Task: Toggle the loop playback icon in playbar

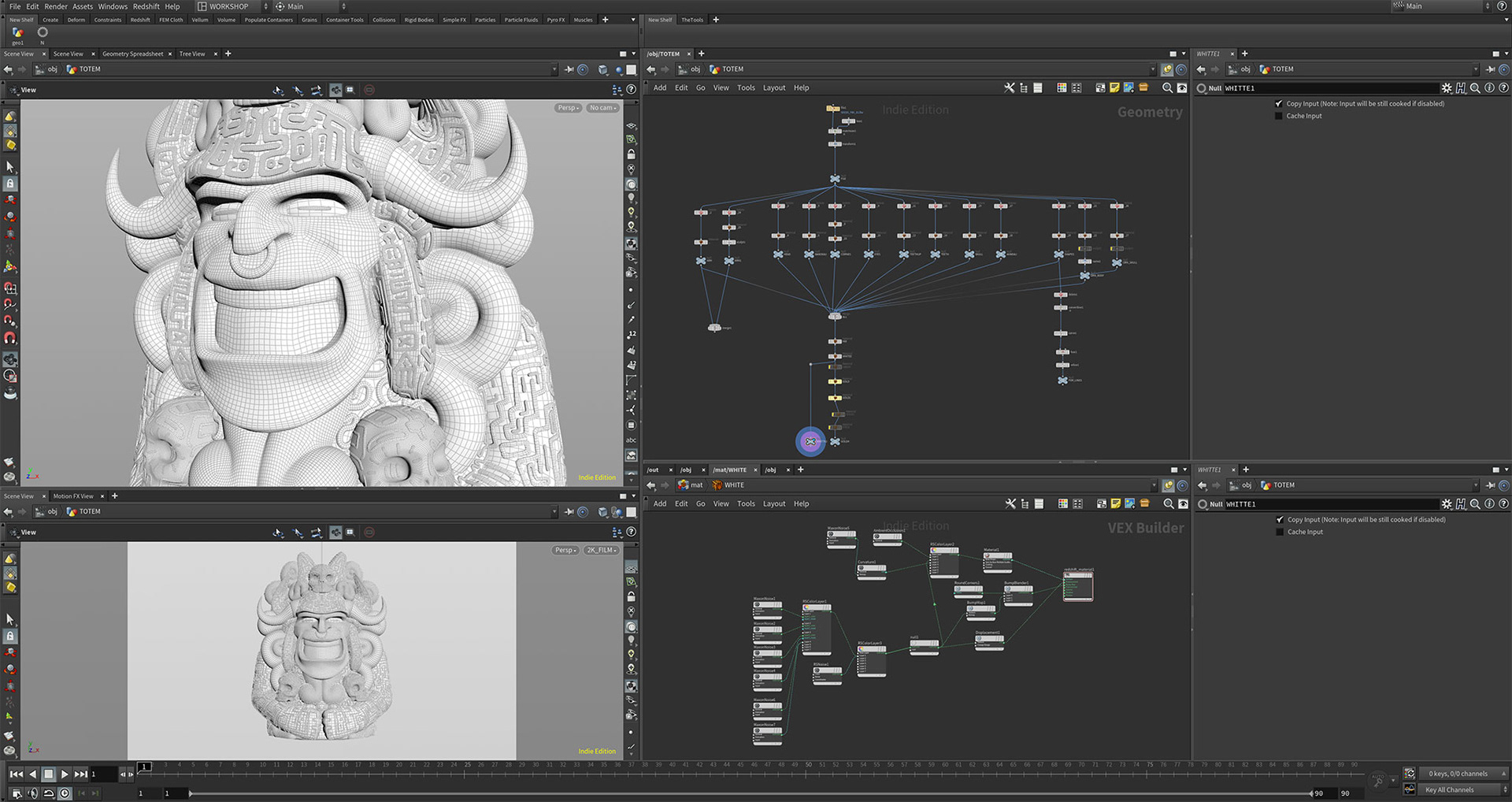Action: click(x=49, y=793)
